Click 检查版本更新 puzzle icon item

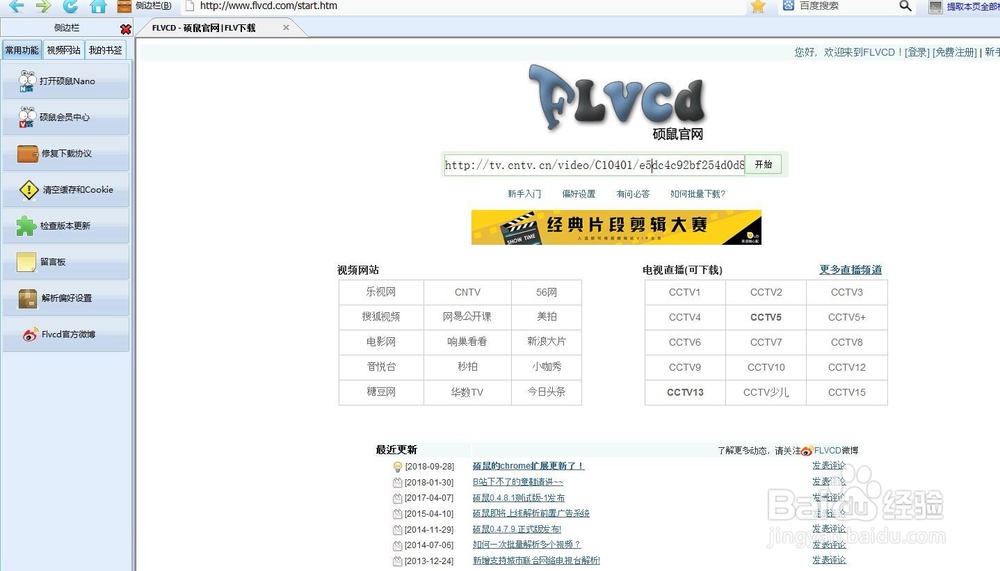click(x=66, y=225)
